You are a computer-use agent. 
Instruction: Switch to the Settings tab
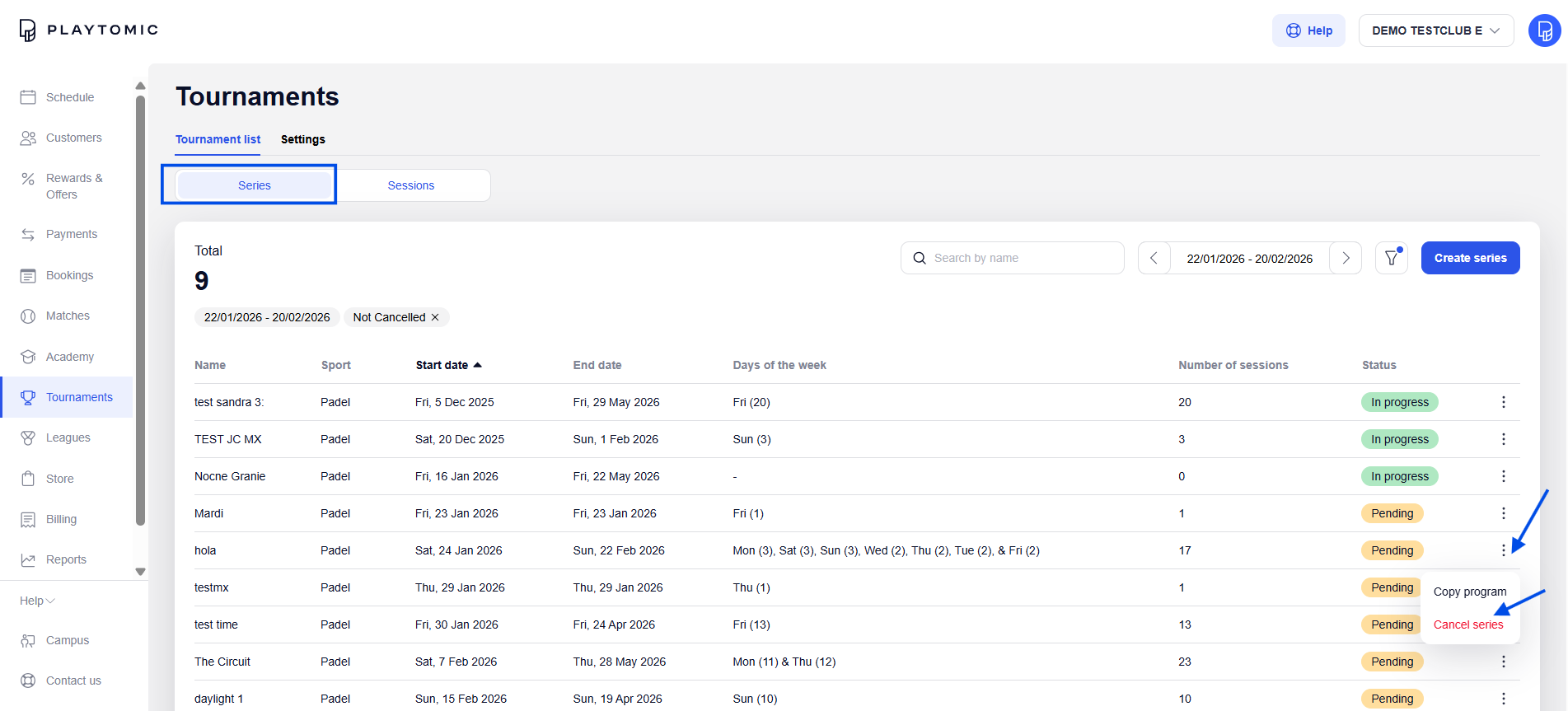(x=302, y=139)
